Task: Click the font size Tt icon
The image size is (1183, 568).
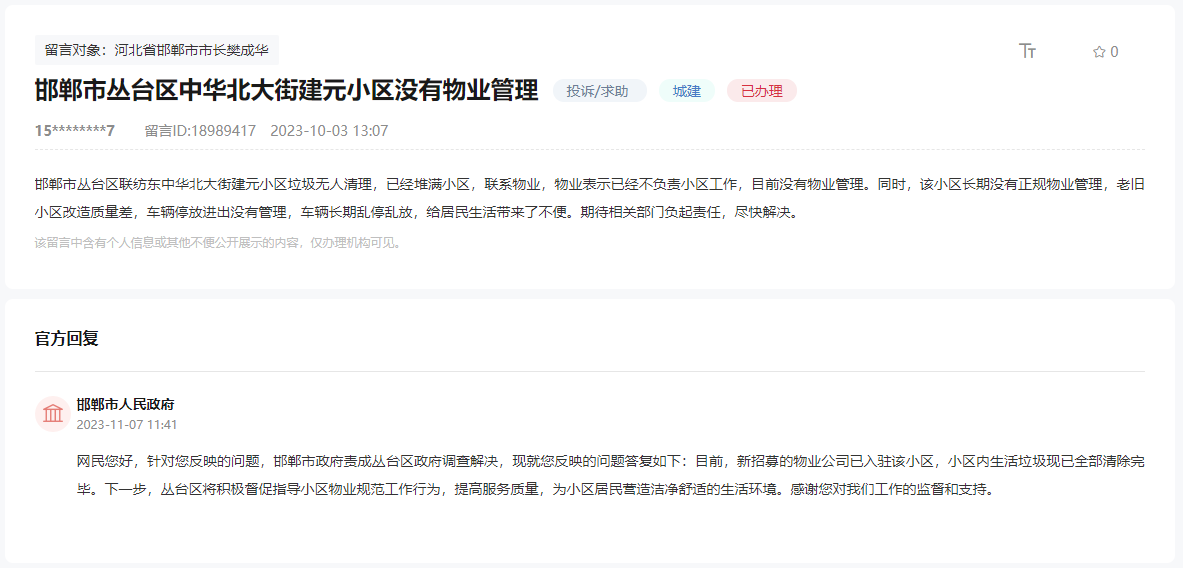Action: click(x=1027, y=51)
